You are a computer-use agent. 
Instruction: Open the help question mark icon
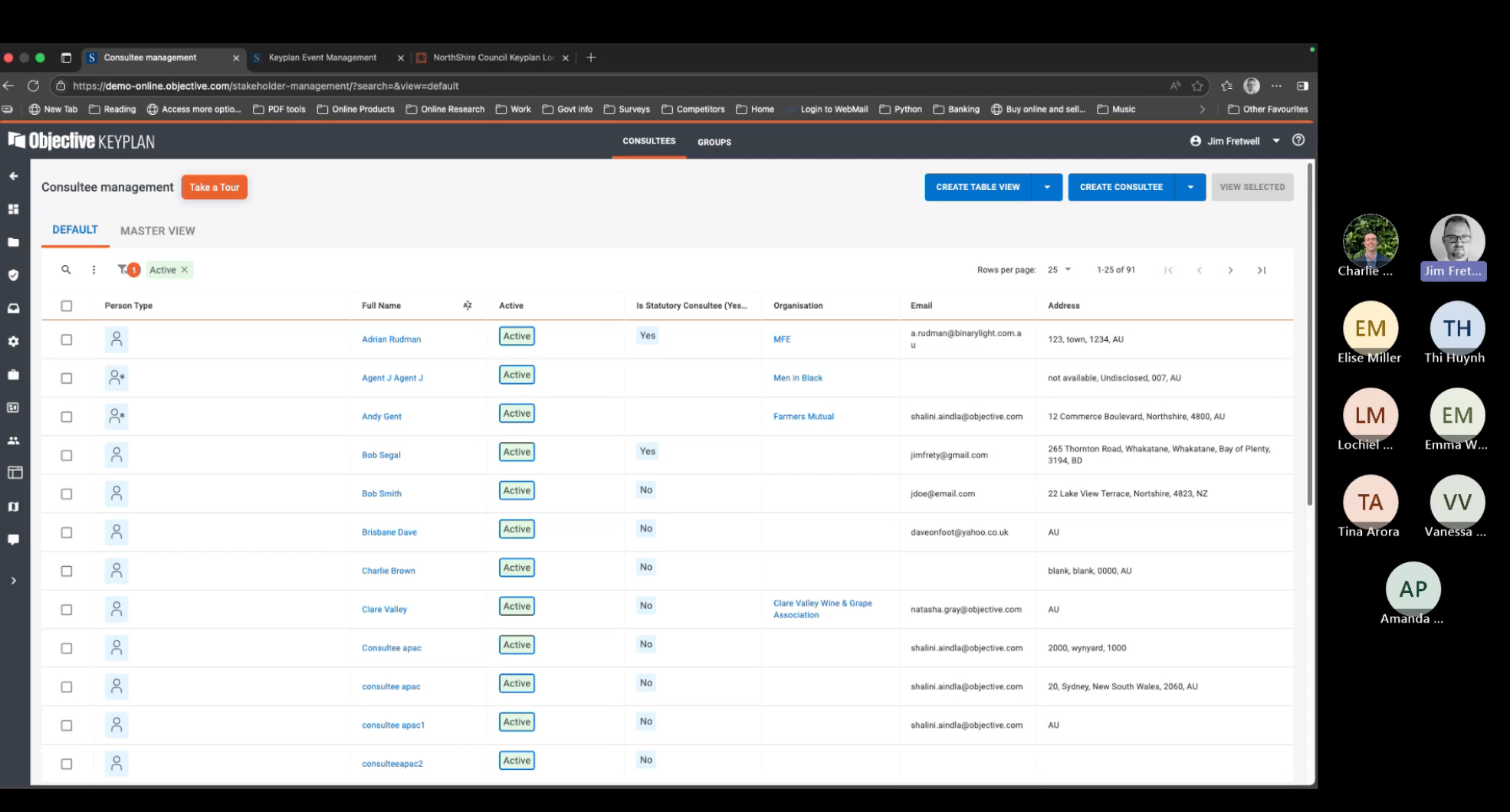pos(1298,140)
